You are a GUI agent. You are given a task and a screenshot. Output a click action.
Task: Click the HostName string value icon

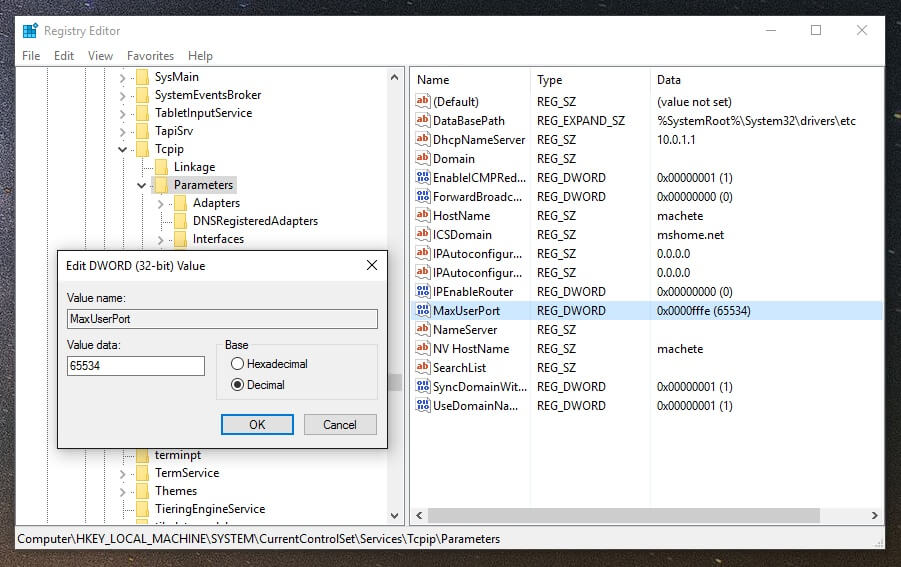(x=423, y=215)
